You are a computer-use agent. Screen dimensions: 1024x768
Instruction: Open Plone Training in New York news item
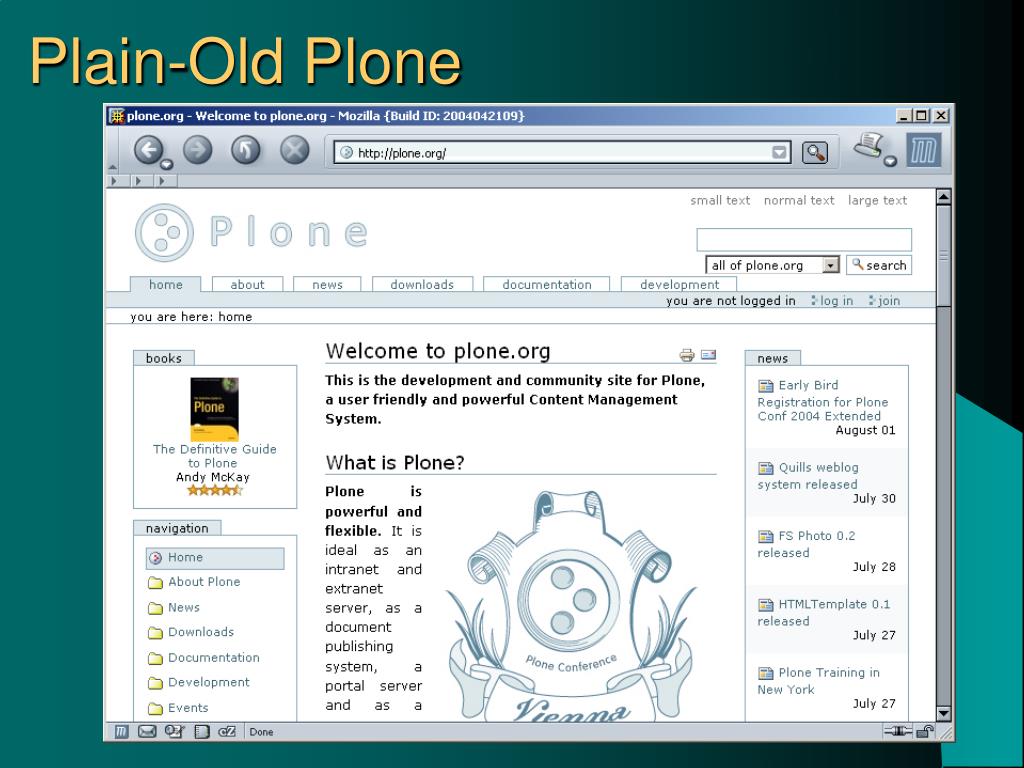818,681
